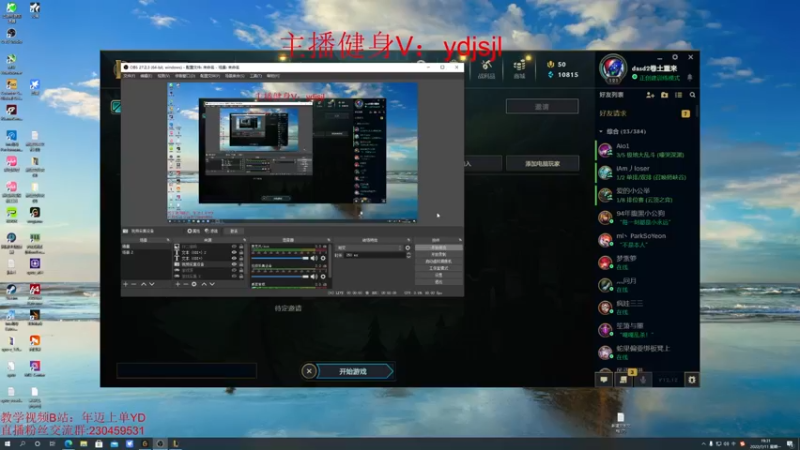
Task: Adjust the second mixer channel volume slider
Action: pyautogui.click(x=280, y=277)
